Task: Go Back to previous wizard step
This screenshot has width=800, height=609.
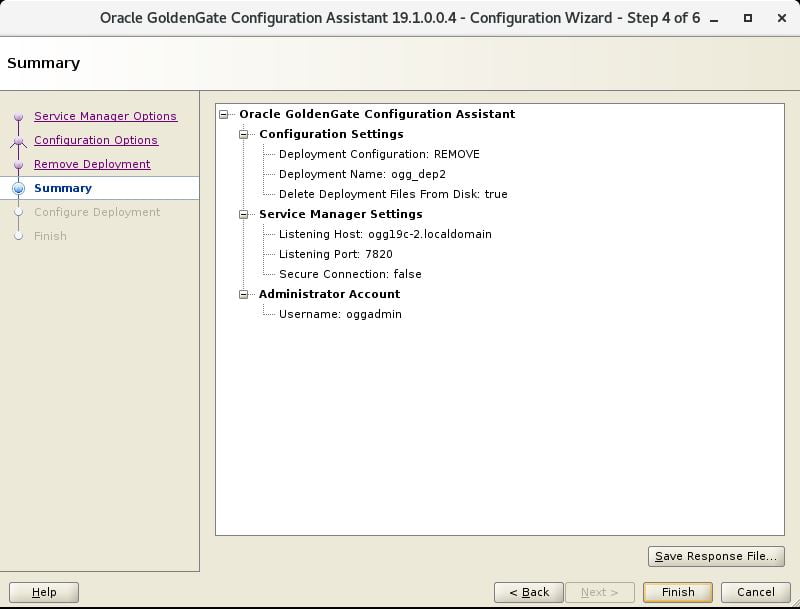Action: click(x=529, y=592)
